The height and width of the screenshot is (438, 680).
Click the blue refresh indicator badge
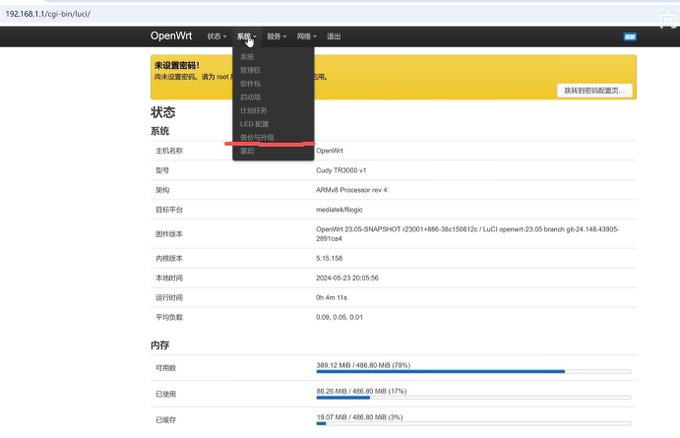(630, 37)
